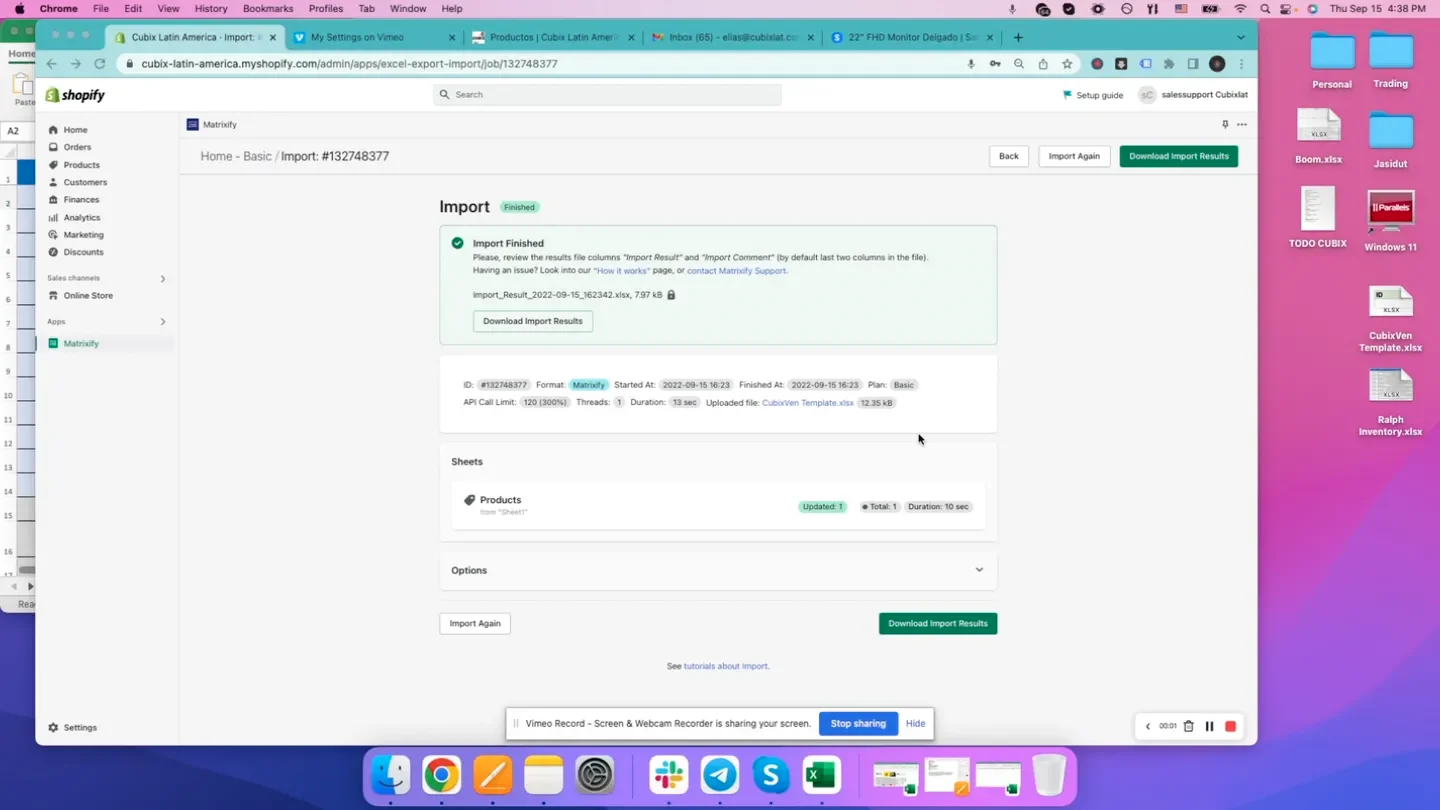Open Customers section in sidebar

click(x=85, y=182)
